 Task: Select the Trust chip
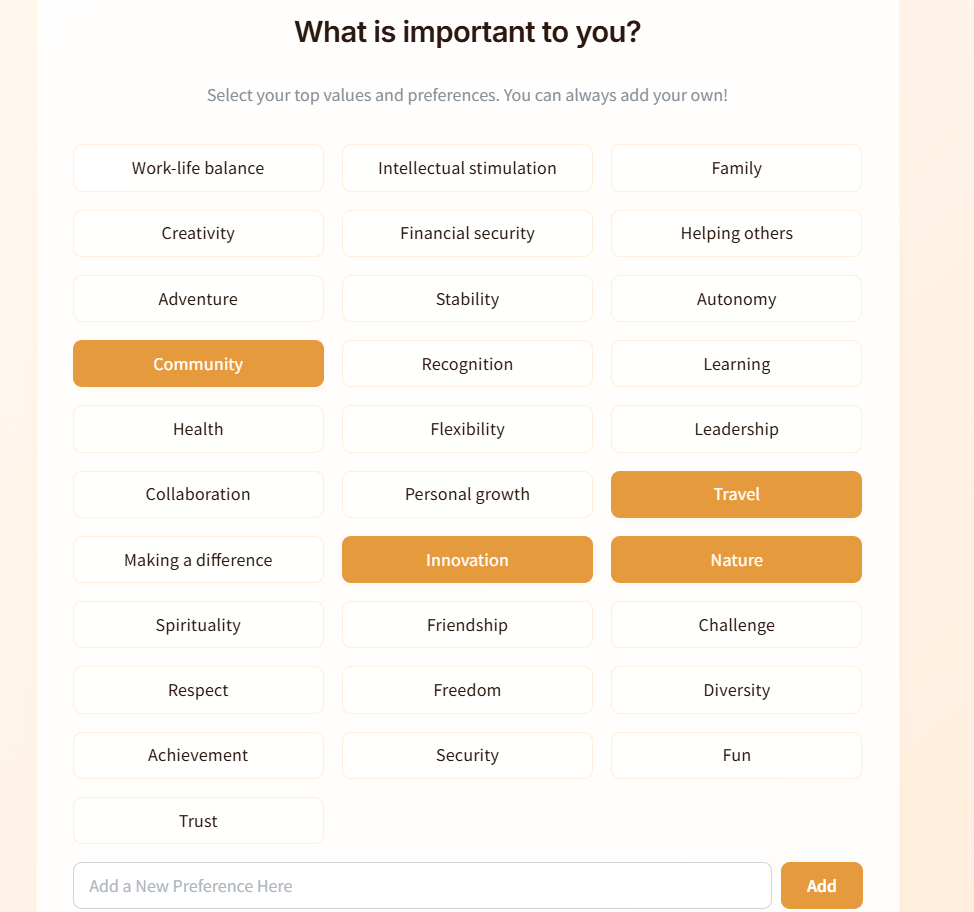click(198, 821)
